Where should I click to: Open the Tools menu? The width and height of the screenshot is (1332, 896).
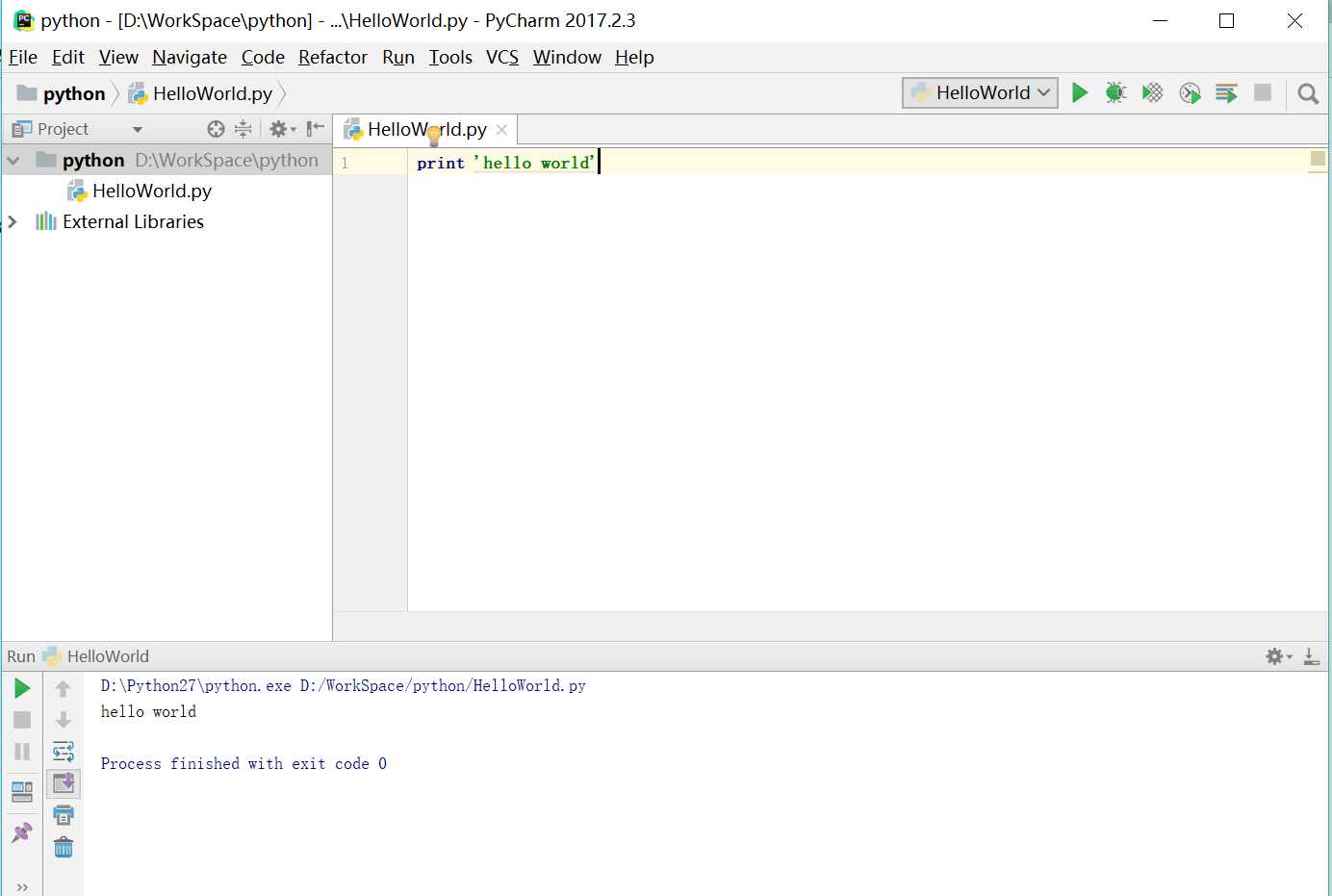[450, 58]
